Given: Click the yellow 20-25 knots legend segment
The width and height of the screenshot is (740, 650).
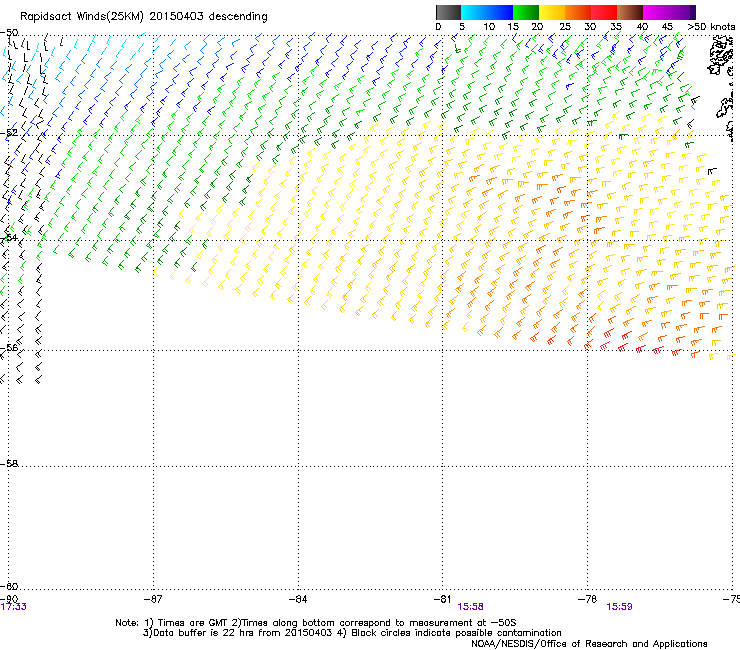Looking at the screenshot, I should pos(552,12).
